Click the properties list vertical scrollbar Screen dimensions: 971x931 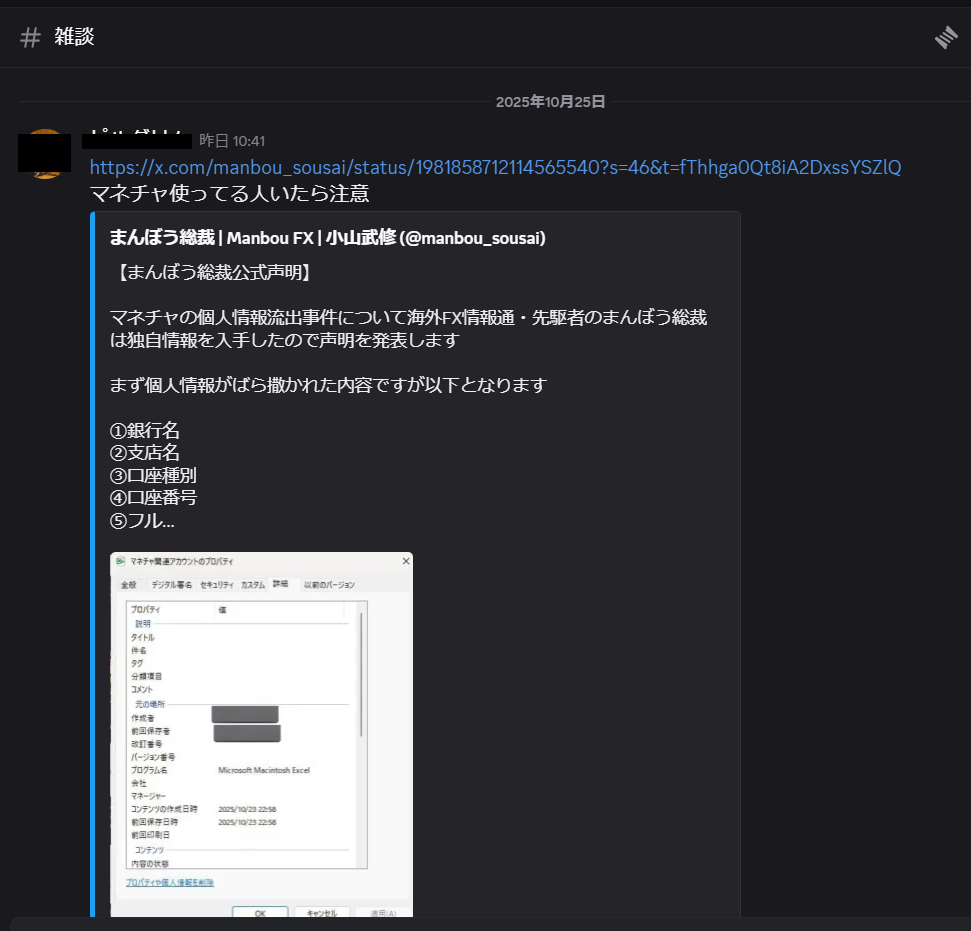360,680
